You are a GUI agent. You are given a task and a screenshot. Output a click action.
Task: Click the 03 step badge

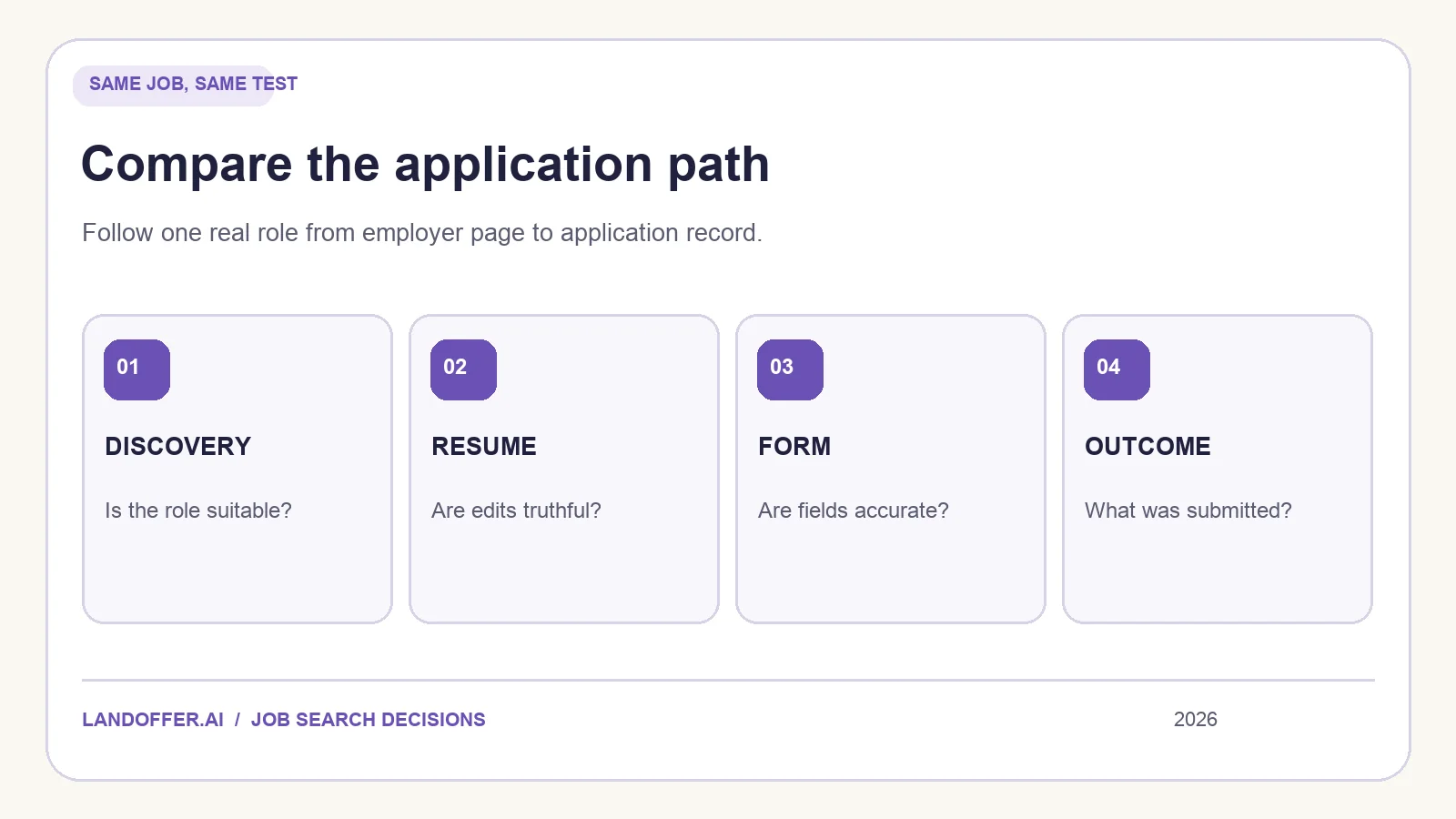tap(790, 369)
